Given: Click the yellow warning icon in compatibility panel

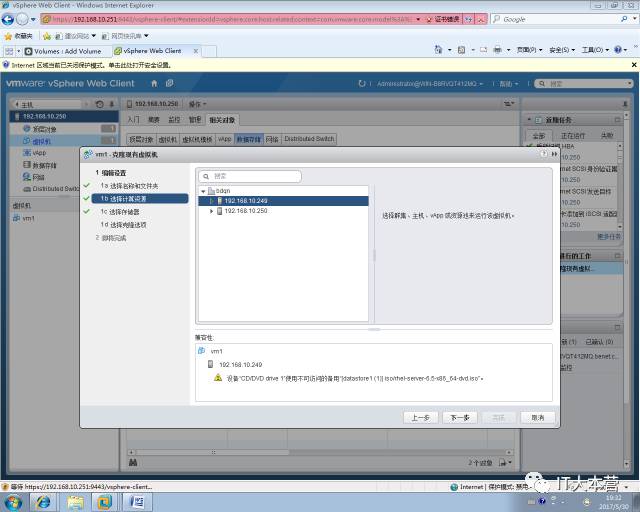Looking at the screenshot, I should coord(218,378).
